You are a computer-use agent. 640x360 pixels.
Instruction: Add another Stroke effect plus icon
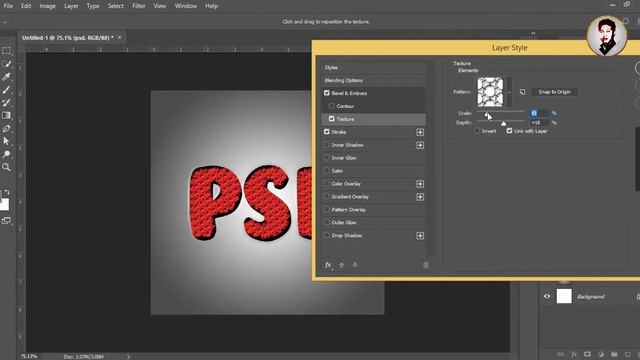420,132
